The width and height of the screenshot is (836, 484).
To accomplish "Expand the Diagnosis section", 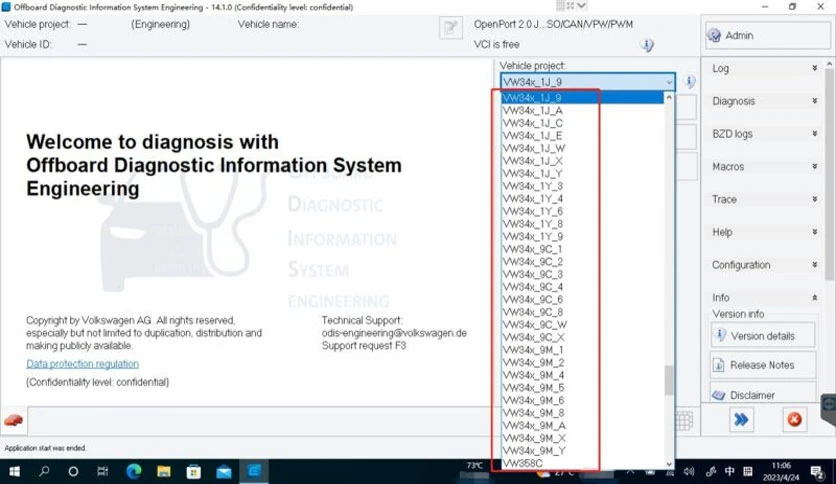I will point(765,101).
